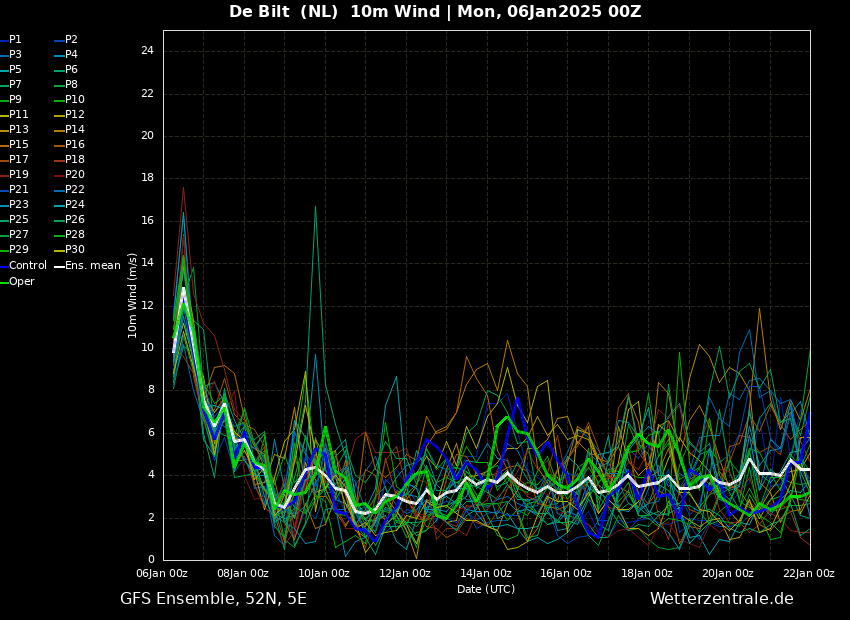Click the P30 legend label

tap(69, 249)
